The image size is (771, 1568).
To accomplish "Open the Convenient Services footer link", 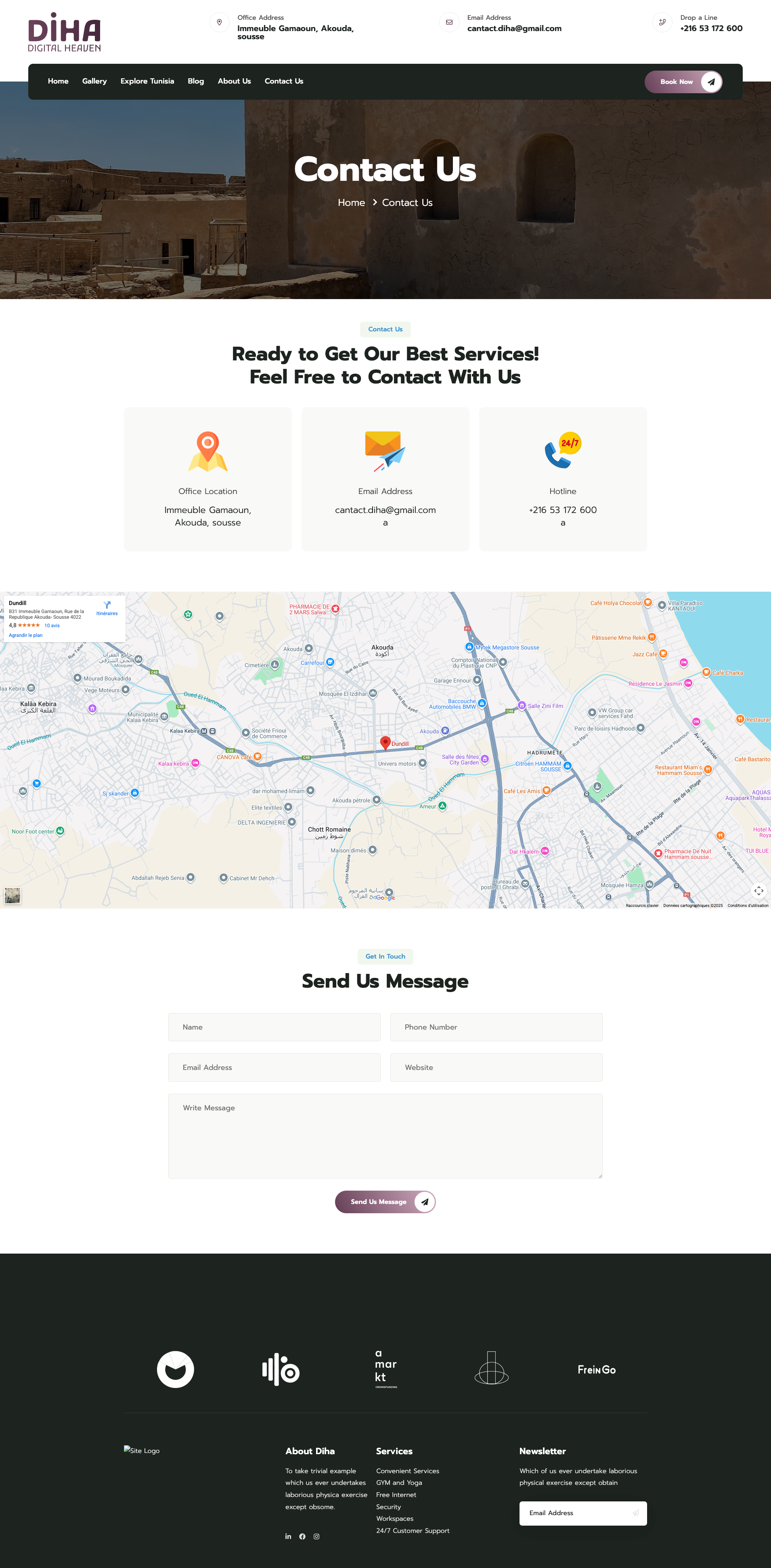I will [407, 1471].
